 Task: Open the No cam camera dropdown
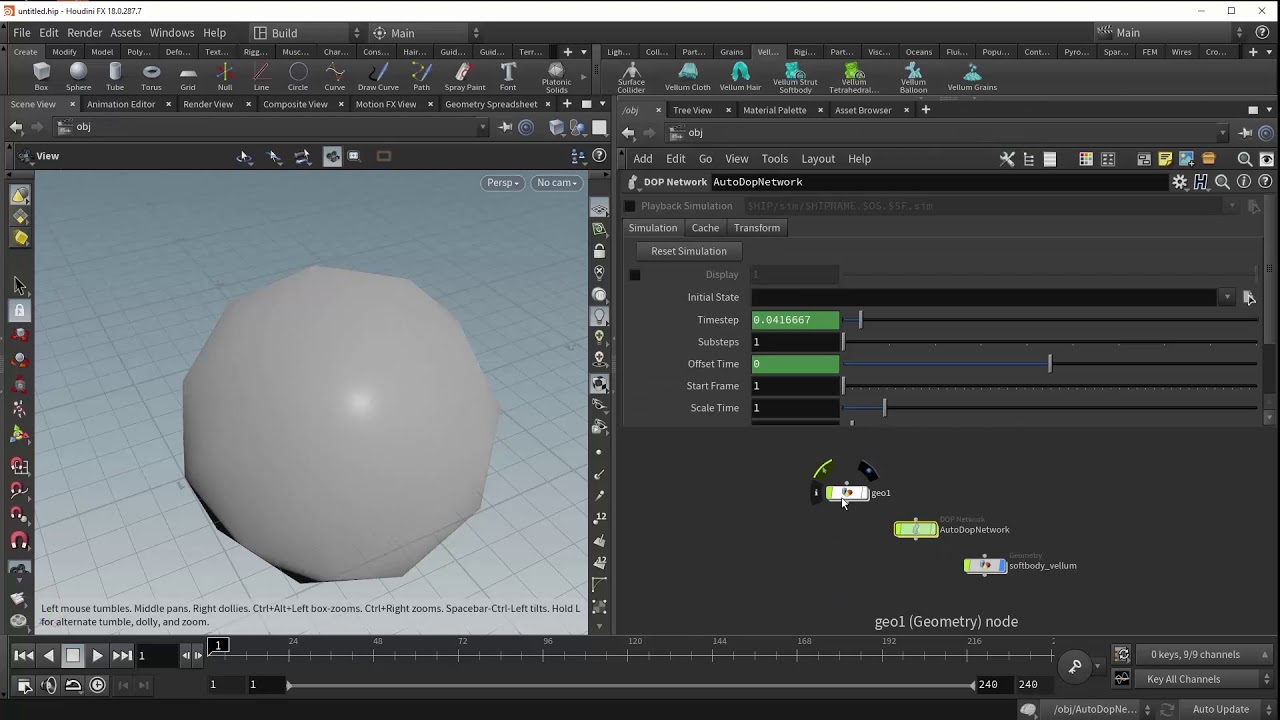[x=556, y=183]
